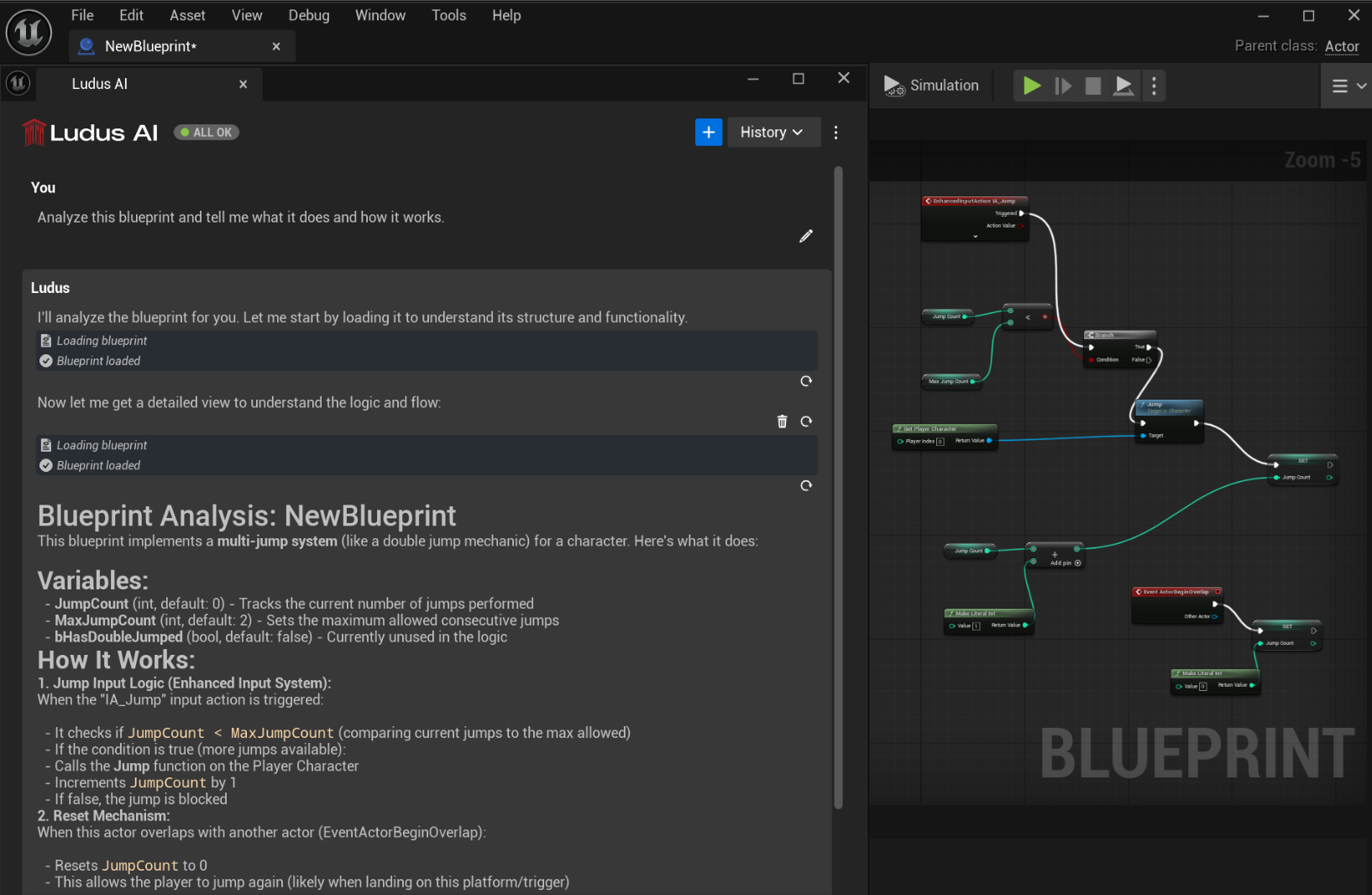The height and width of the screenshot is (895, 1372).
Task: Click the Unreal Engine logo
Action: [x=29, y=32]
